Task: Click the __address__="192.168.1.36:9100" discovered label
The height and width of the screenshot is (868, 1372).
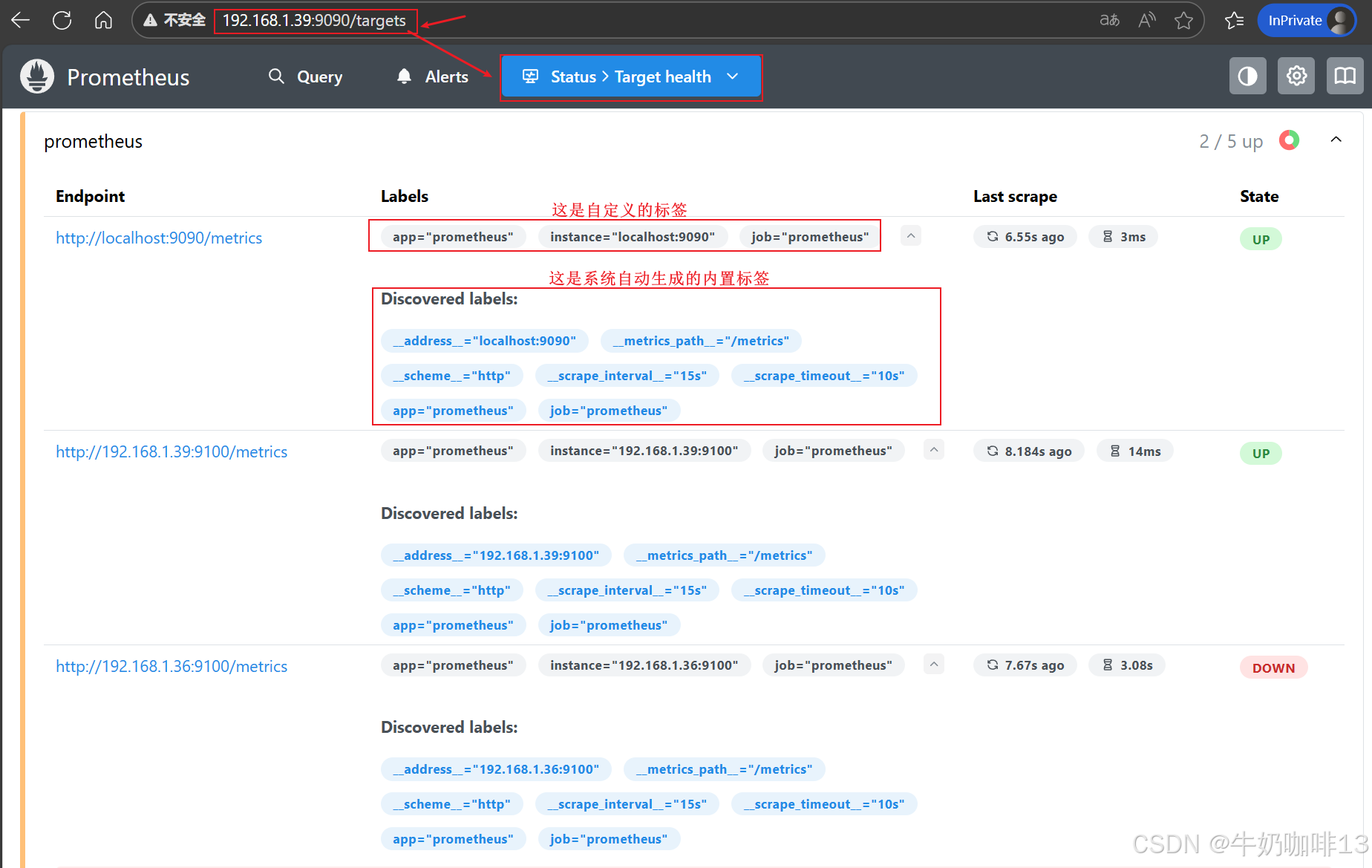Action: 496,769
